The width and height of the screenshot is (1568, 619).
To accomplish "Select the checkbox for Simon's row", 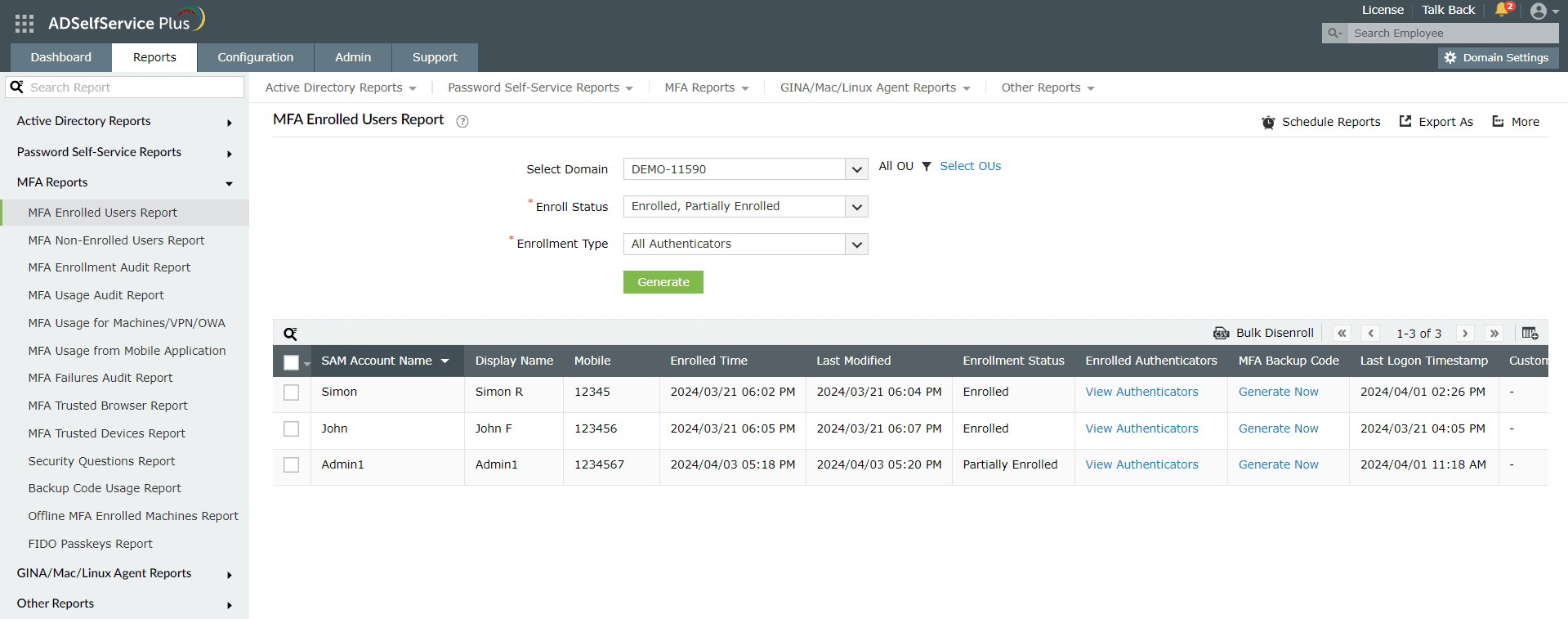I will coord(291,392).
